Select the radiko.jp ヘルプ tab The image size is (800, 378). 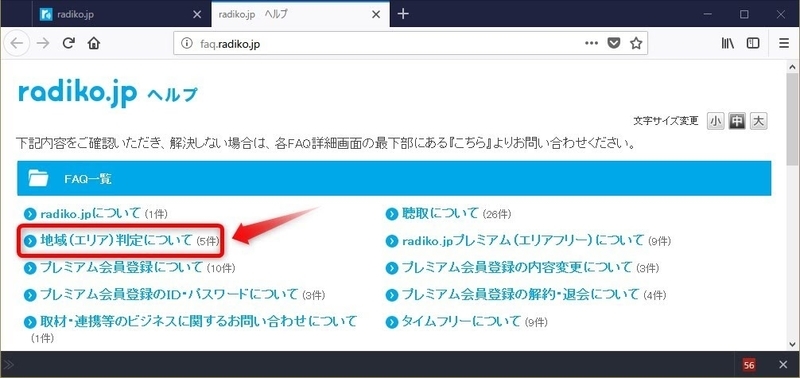click(x=300, y=14)
